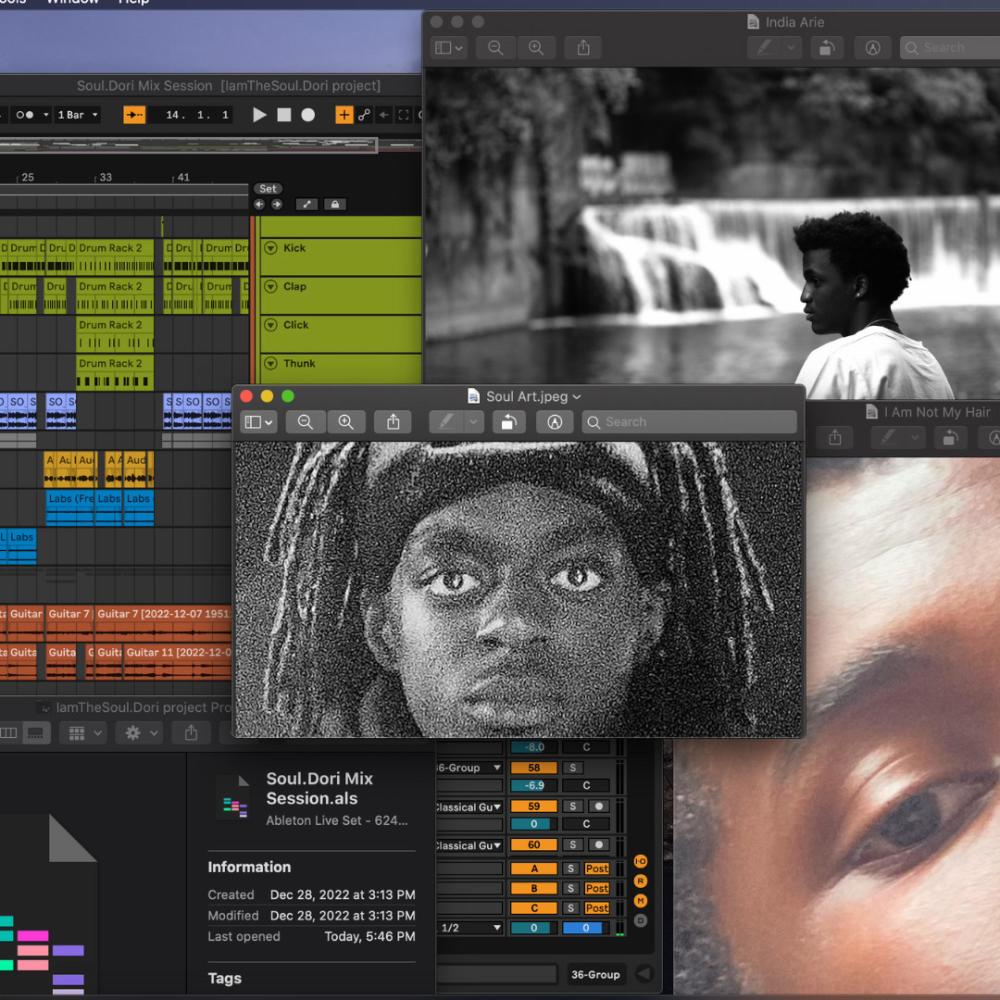Screen dimensions: 1000x1000
Task: Select the Guitar 7 [2022-12-07 clip
Action: pos(163,622)
